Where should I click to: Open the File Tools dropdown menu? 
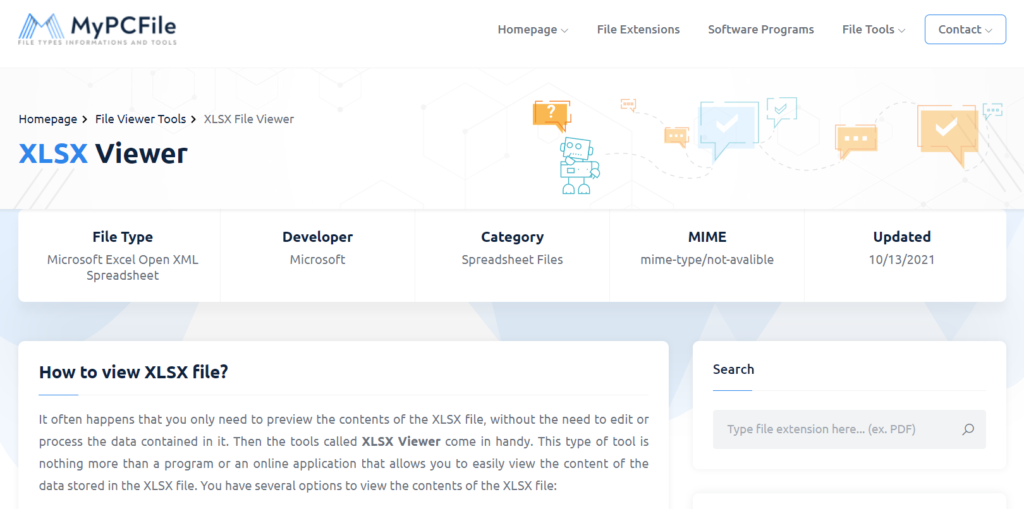pyautogui.click(x=873, y=30)
